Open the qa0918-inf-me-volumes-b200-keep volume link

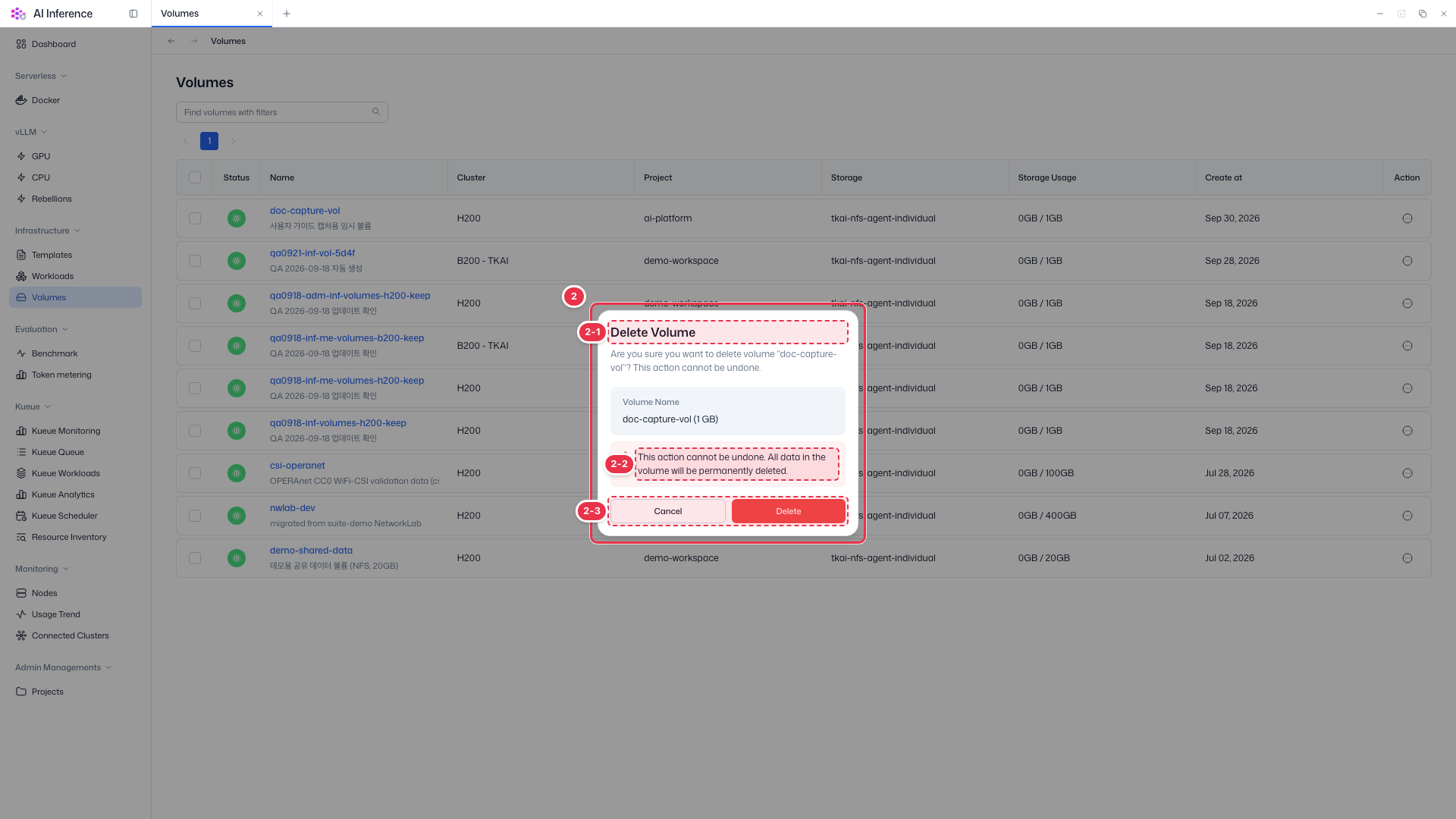pyautogui.click(x=347, y=338)
